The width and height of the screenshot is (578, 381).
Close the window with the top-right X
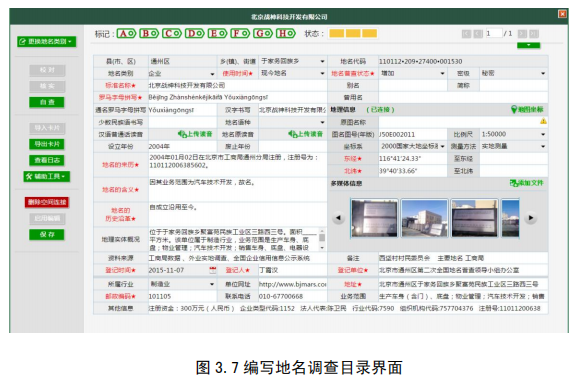(x=562, y=14)
